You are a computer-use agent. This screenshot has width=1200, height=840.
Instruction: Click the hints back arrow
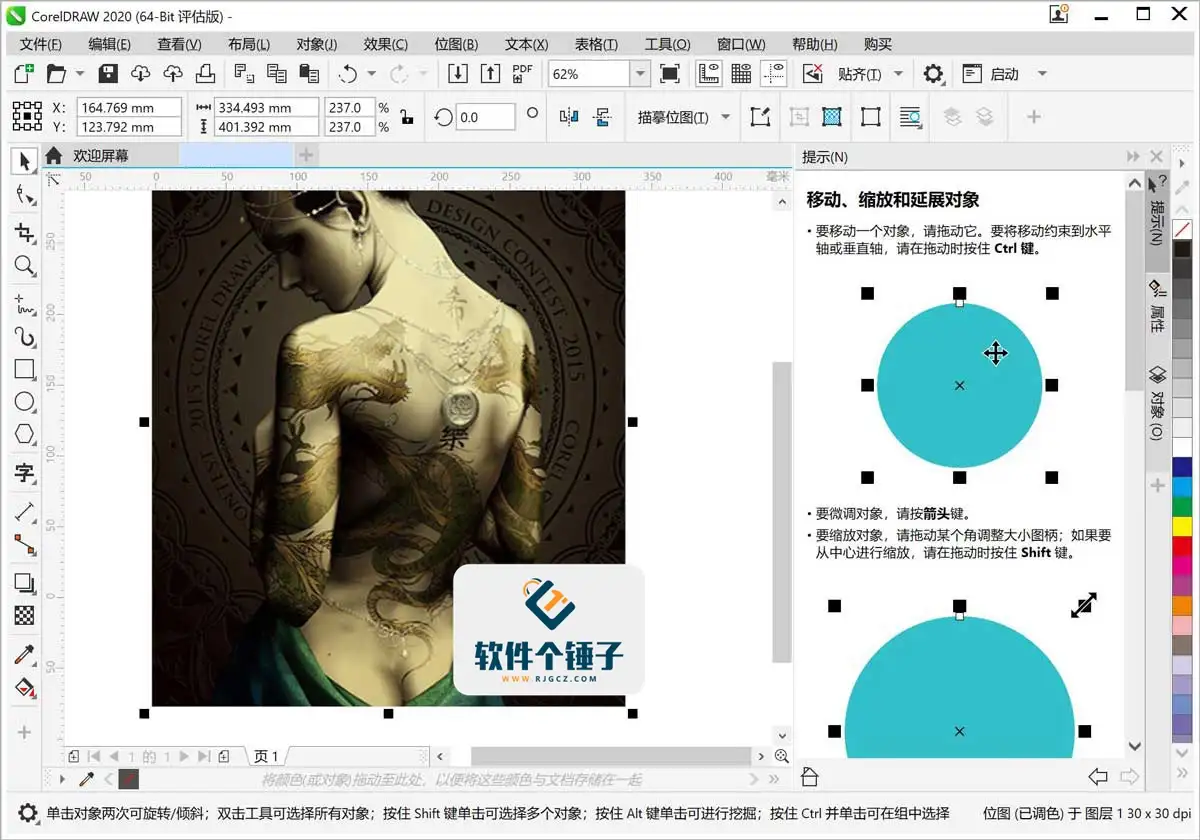coord(1098,776)
